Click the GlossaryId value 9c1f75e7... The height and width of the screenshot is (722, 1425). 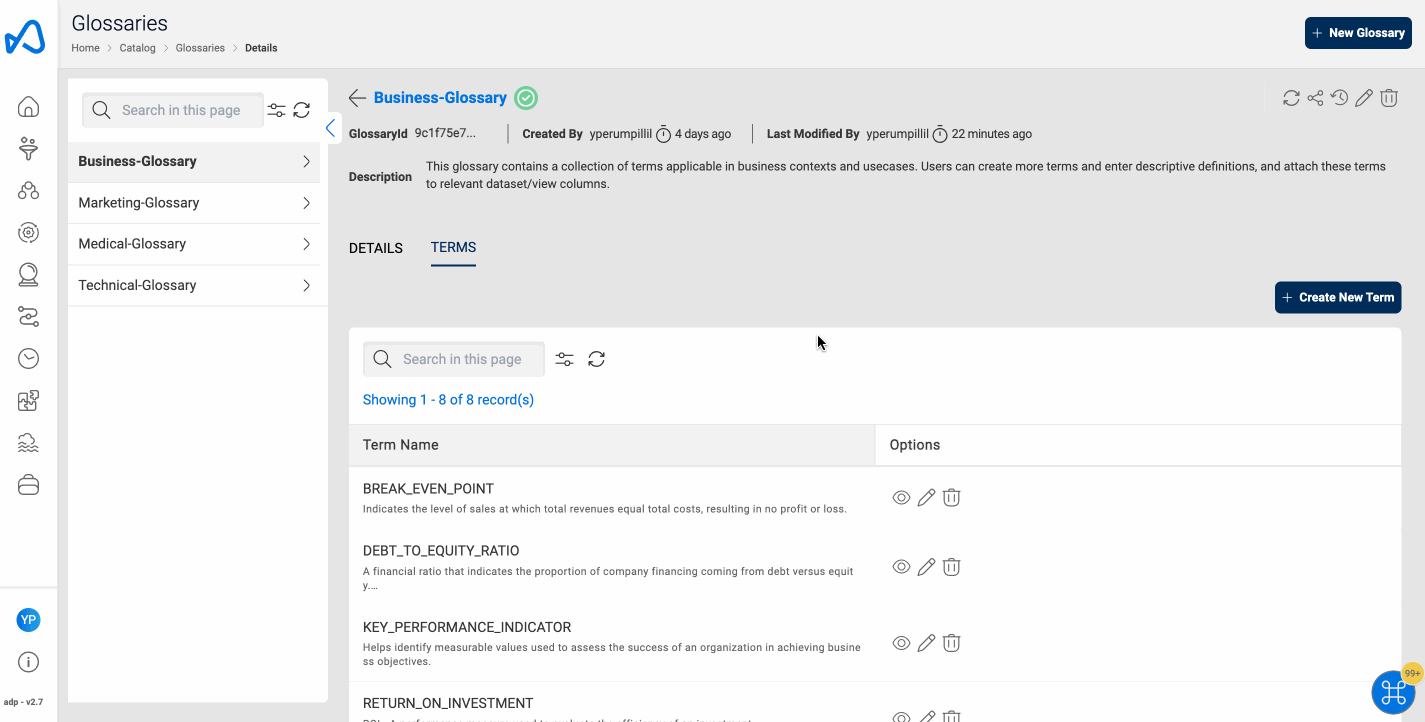point(445,133)
